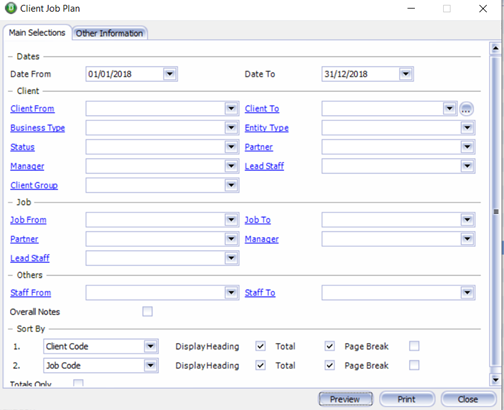504x410 pixels.
Task: Enable Page Break for Client Code sort
Action: [x=414, y=346]
